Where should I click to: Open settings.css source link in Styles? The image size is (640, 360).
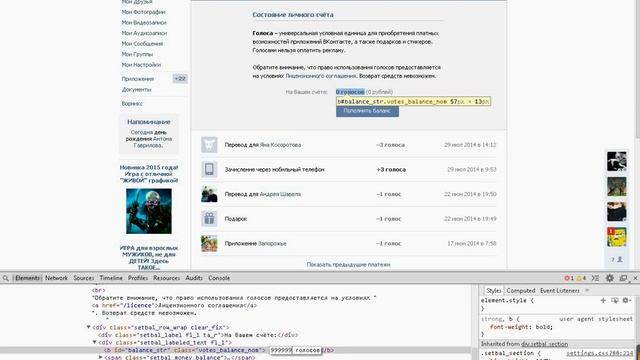[599, 353]
